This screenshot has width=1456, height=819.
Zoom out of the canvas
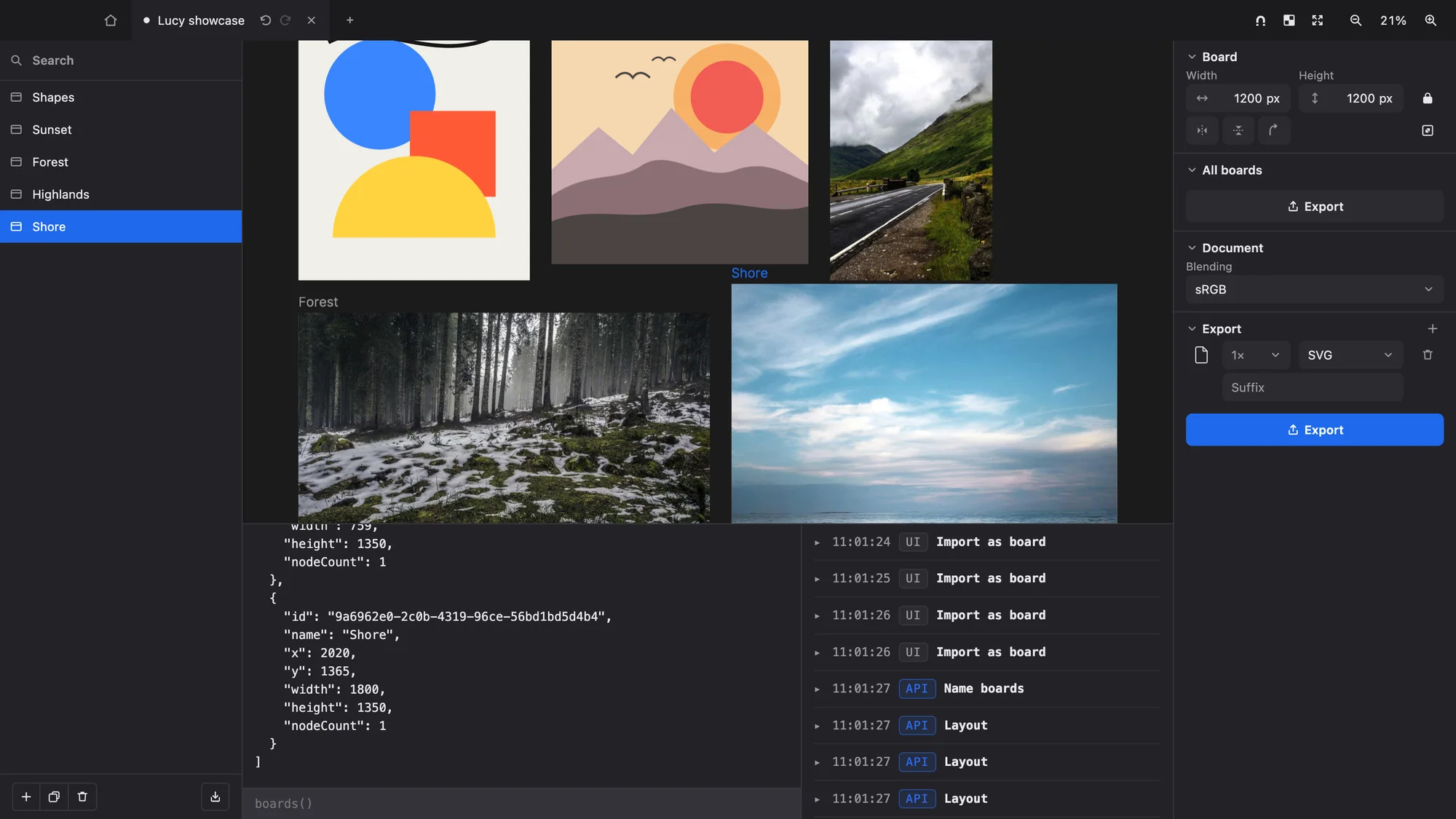[1356, 20]
